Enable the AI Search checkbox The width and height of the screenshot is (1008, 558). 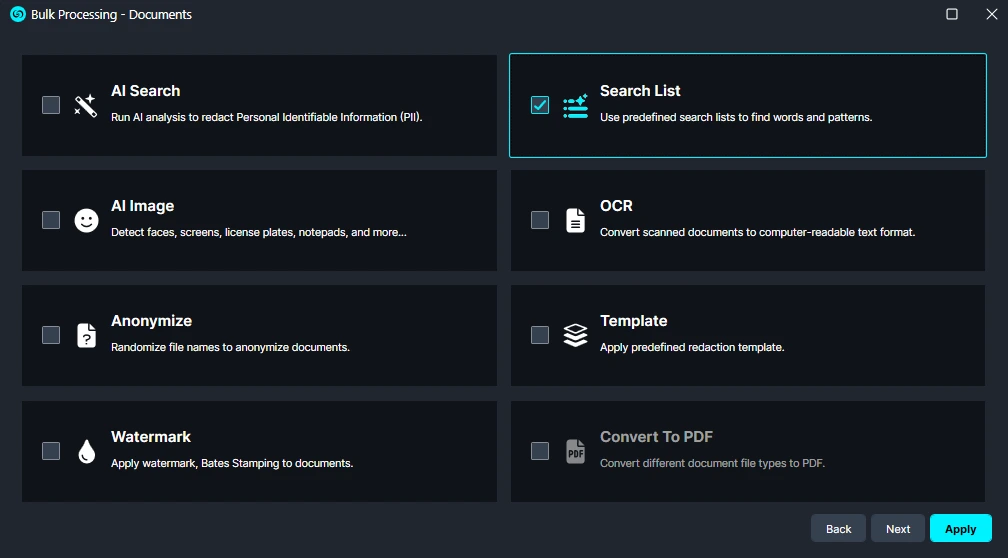click(x=51, y=105)
